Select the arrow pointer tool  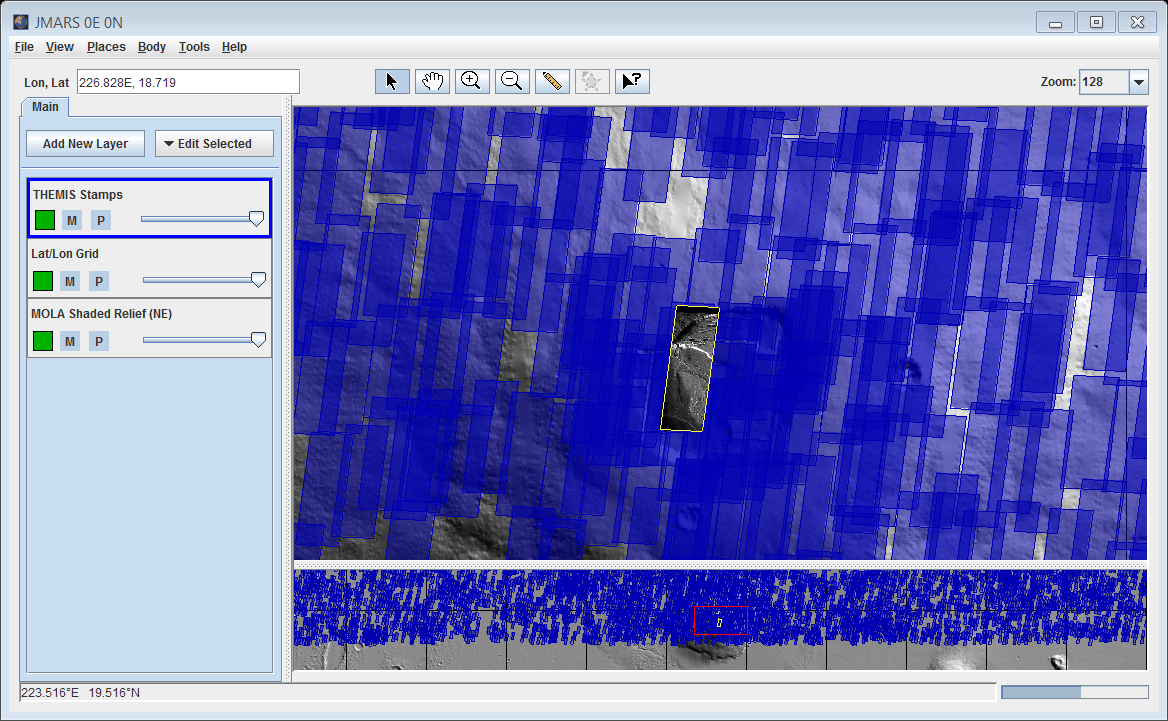pos(392,81)
